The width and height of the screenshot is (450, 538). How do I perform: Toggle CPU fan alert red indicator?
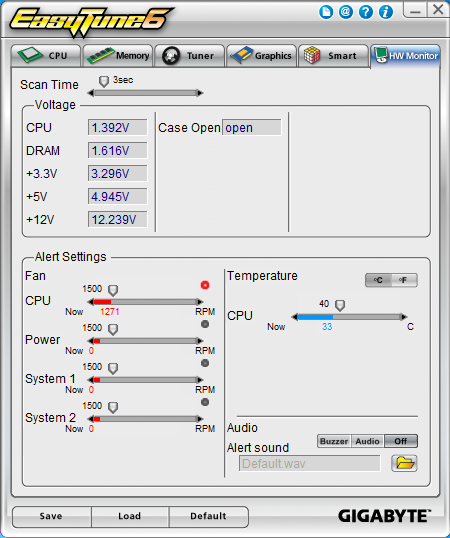(205, 285)
